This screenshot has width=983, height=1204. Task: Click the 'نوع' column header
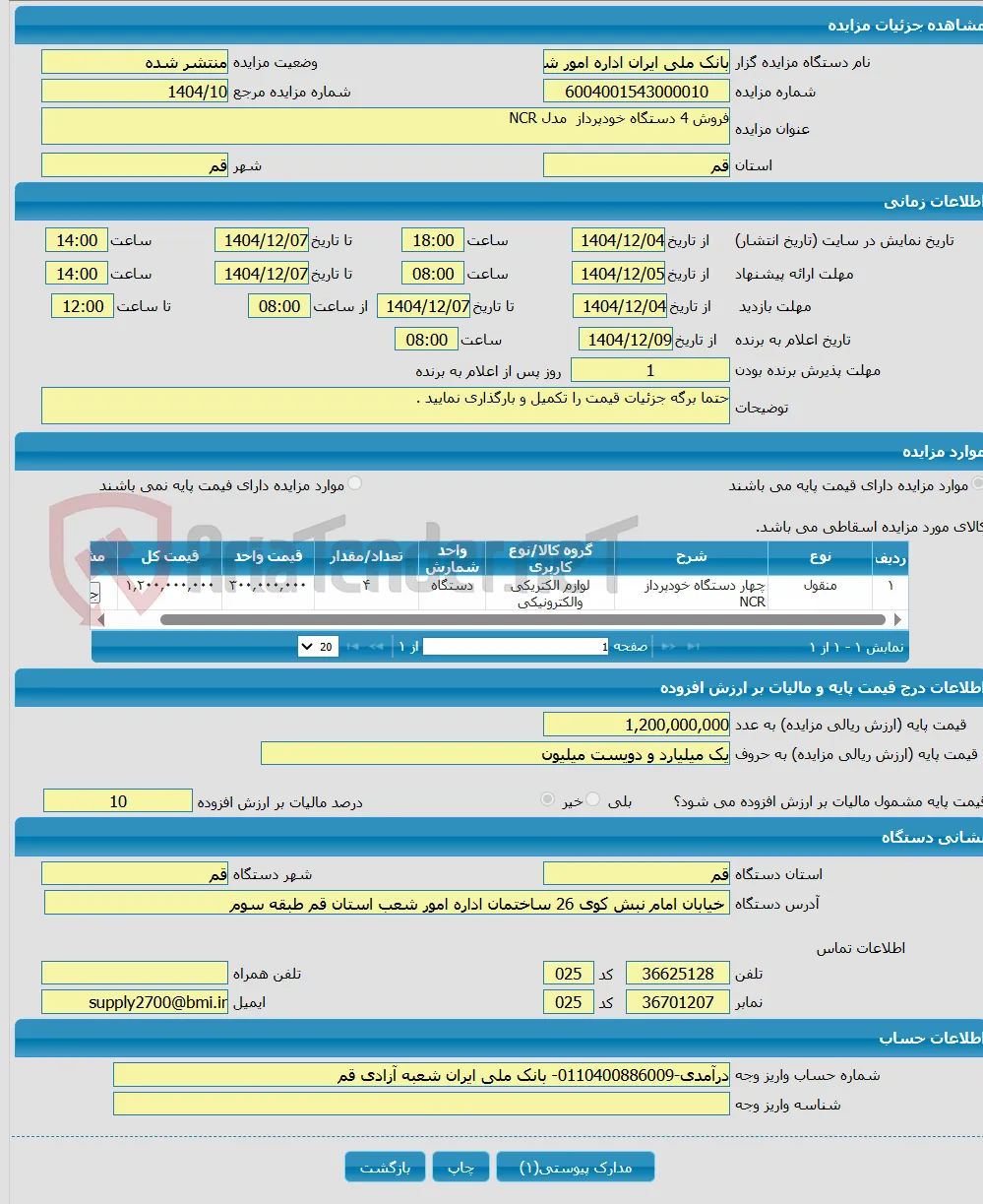pos(821,557)
